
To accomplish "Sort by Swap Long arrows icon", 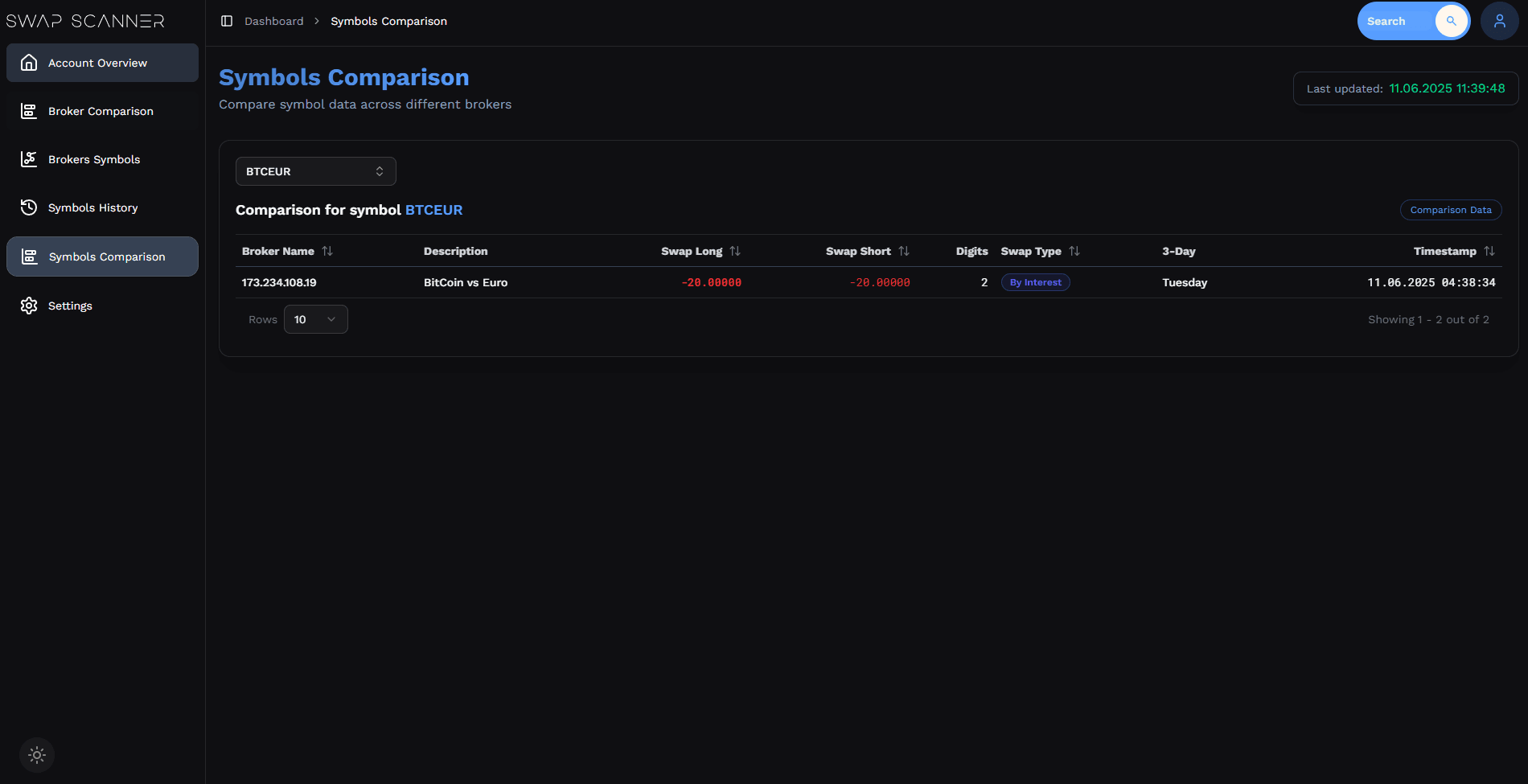I will [x=735, y=251].
